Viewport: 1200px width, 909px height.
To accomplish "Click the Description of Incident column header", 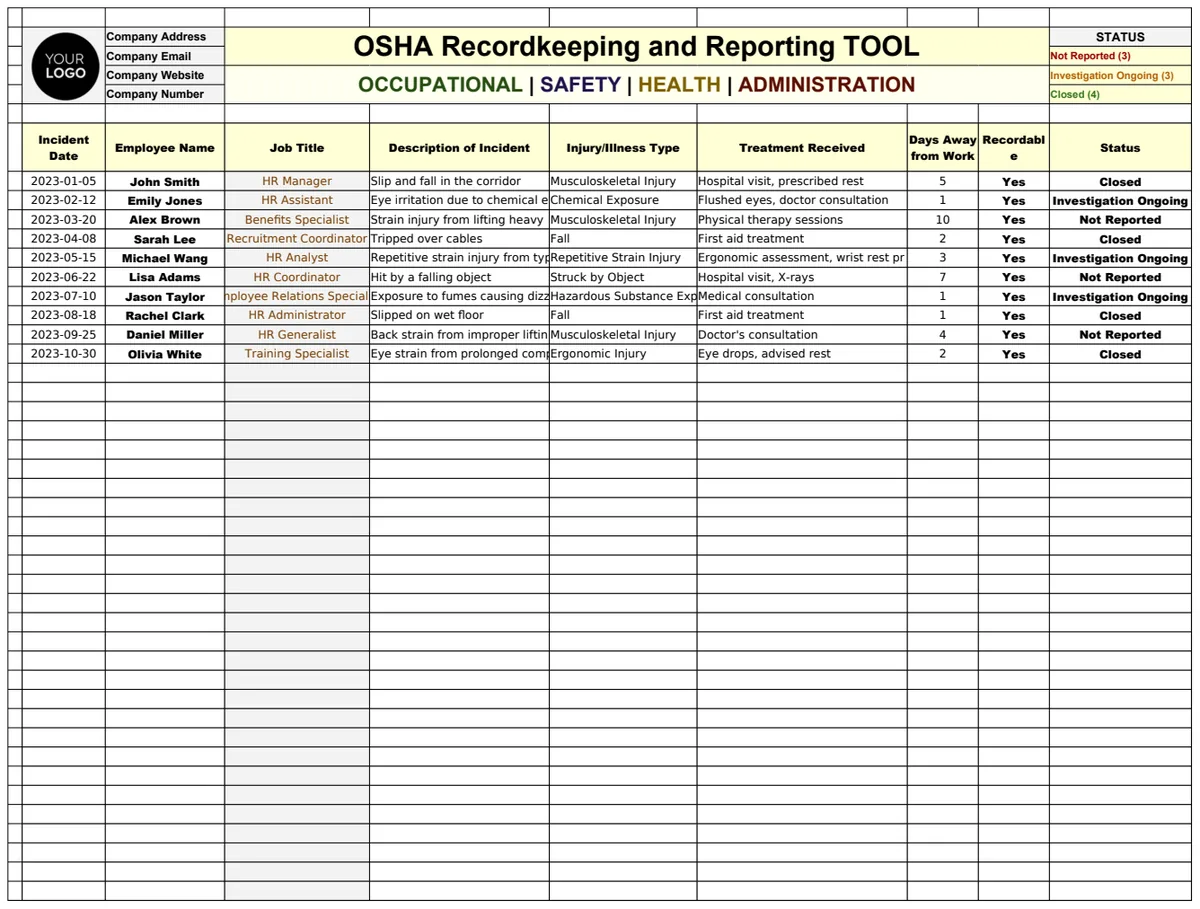I will pyautogui.click(x=459, y=148).
